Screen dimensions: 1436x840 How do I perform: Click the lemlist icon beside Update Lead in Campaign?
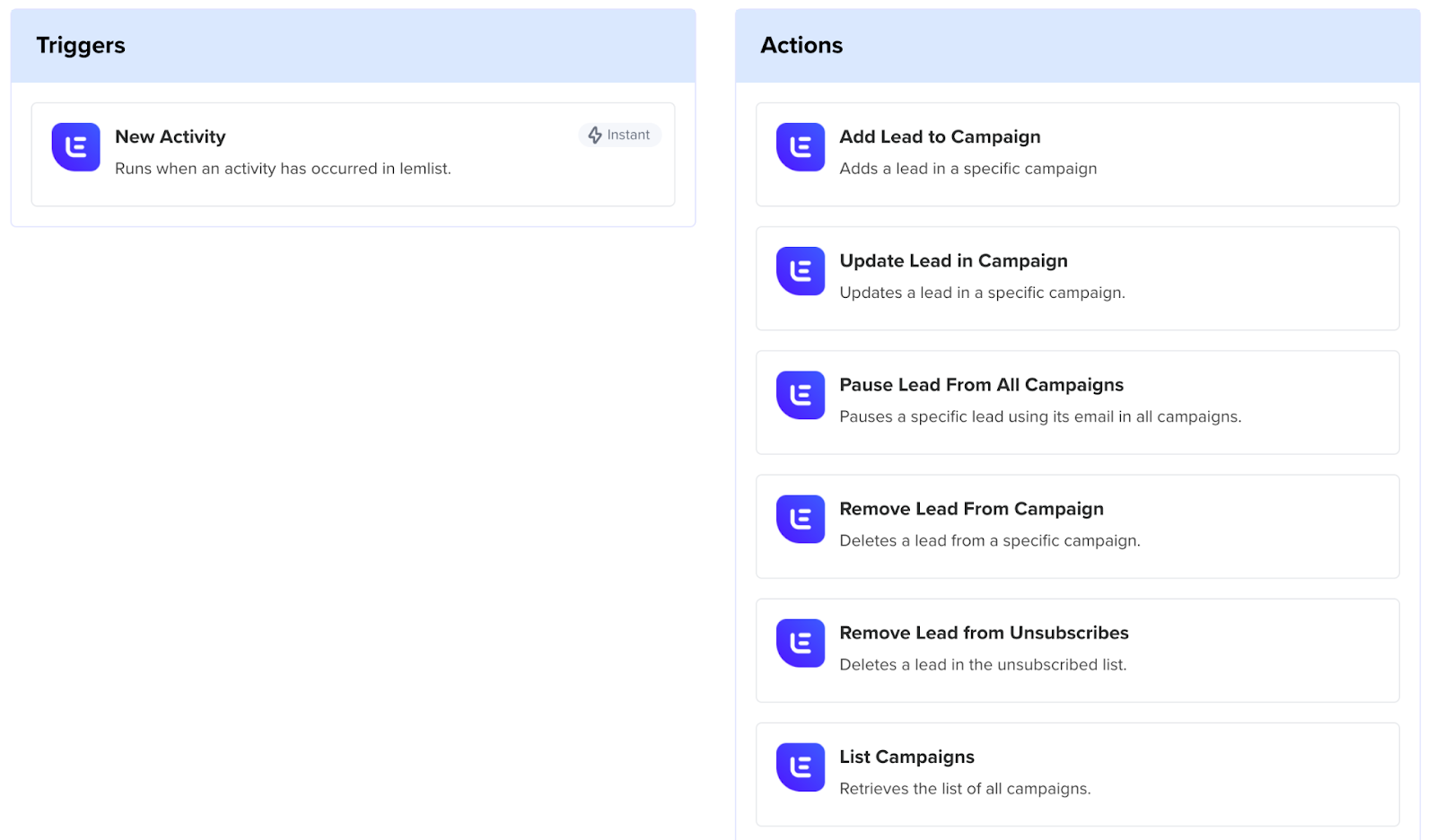[800, 271]
